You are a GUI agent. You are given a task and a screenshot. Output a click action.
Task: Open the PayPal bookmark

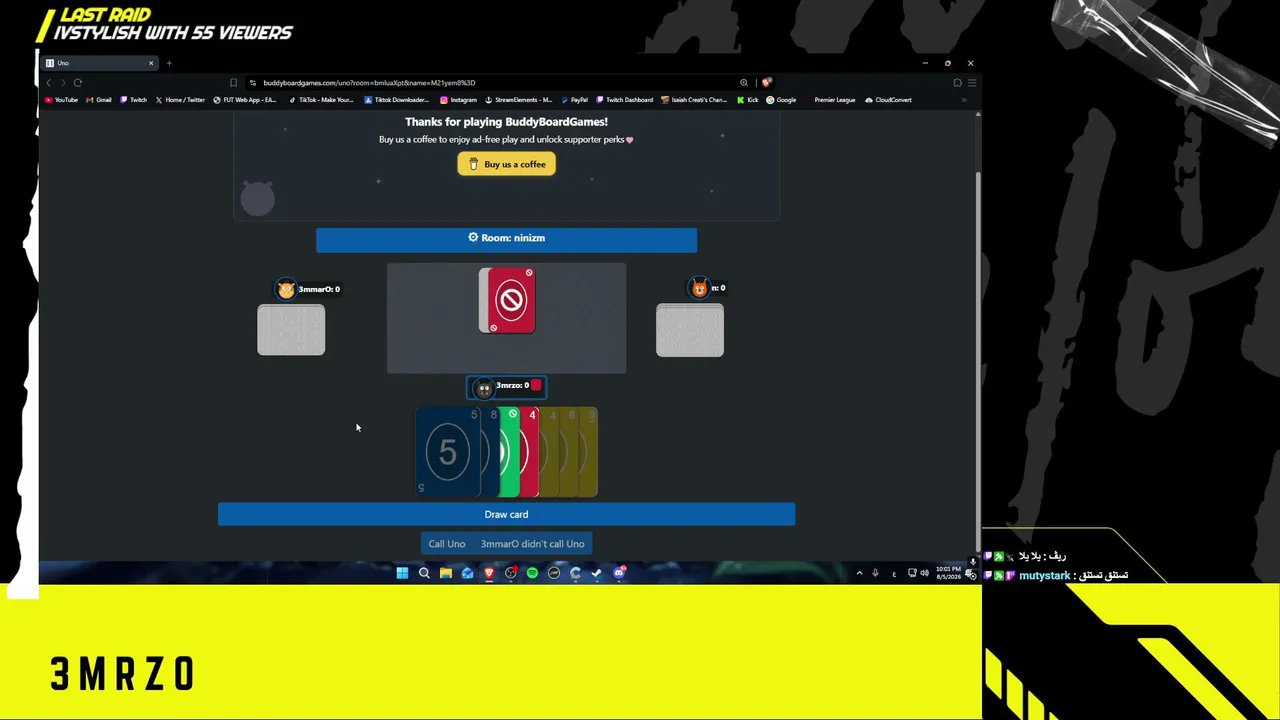(x=574, y=100)
